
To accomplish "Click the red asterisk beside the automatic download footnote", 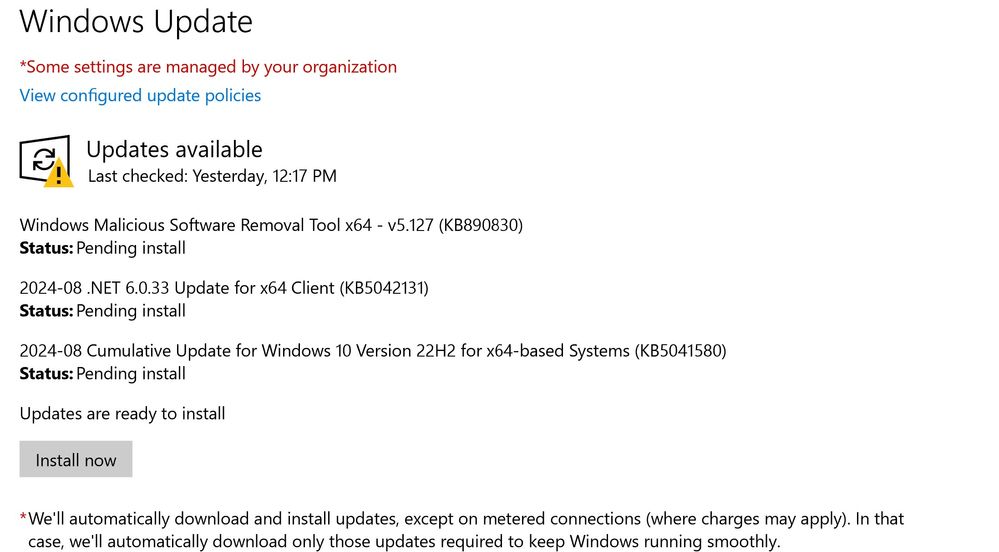I will click(x=23, y=518).
